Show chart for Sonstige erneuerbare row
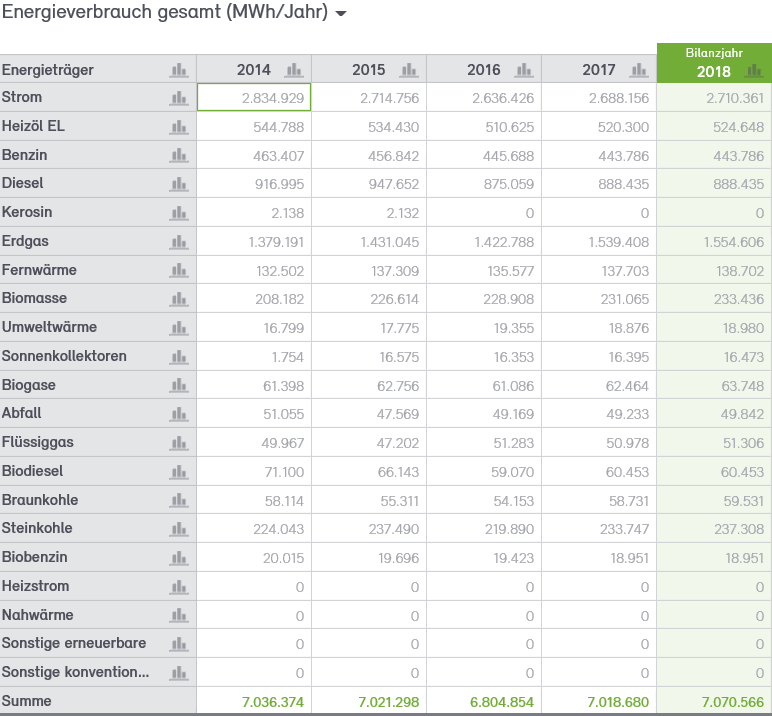This screenshot has height=716, width=772. click(x=179, y=644)
